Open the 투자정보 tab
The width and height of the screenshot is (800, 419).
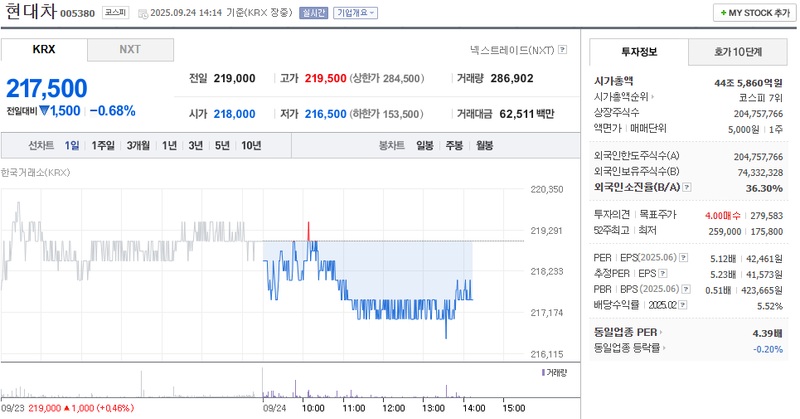click(639, 52)
